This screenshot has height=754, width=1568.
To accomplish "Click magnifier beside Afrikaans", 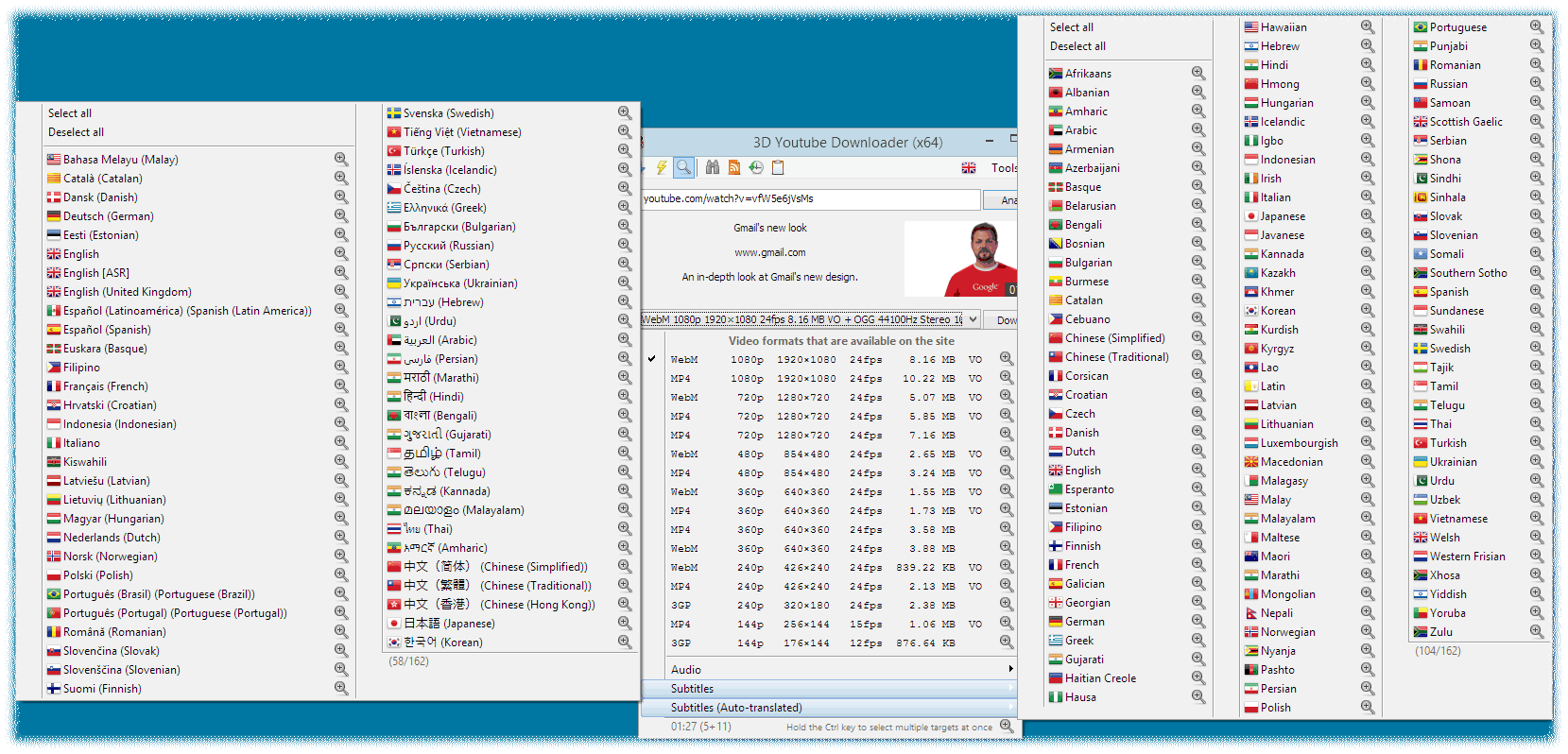I will (x=1198, y=74).
